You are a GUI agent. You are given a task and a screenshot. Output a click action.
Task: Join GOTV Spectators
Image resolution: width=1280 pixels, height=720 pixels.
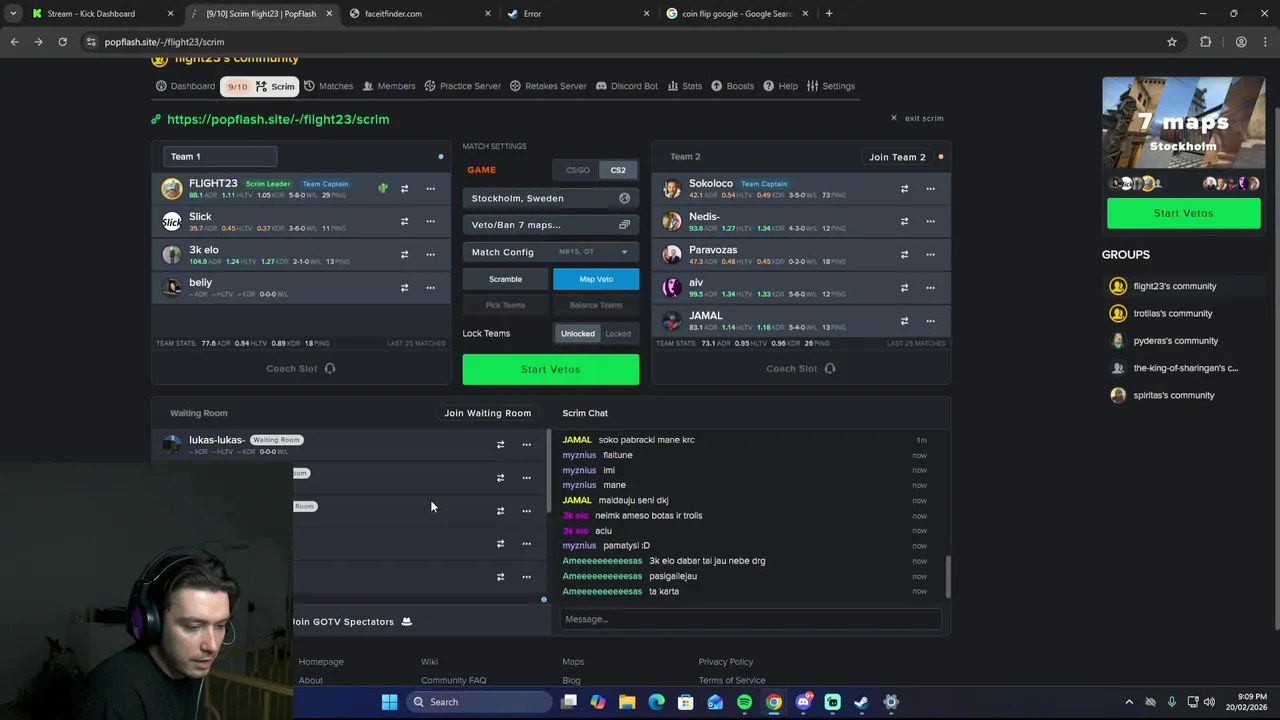click(352, 622)
